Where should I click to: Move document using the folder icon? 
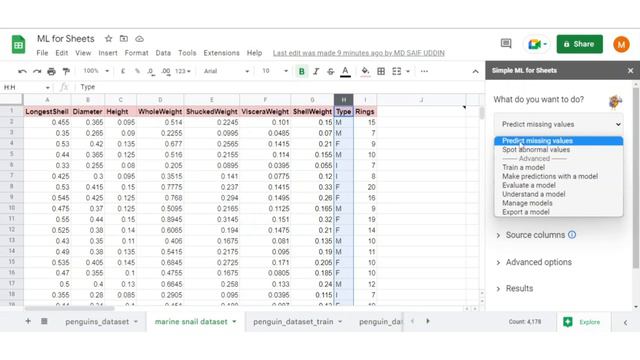click(x=124, y=39)
